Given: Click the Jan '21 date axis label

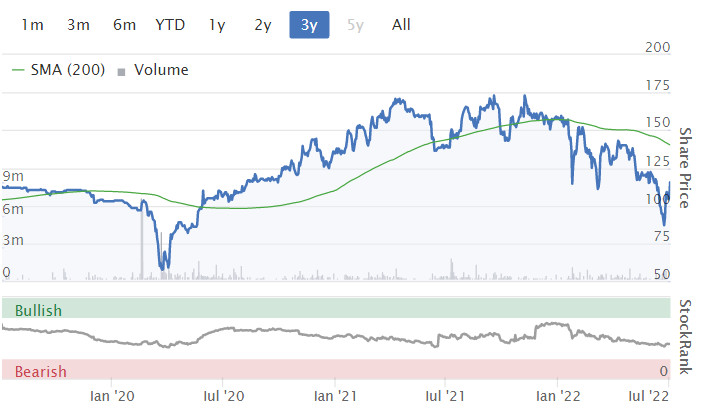Looking at the screenshot, I should [336, 394].
